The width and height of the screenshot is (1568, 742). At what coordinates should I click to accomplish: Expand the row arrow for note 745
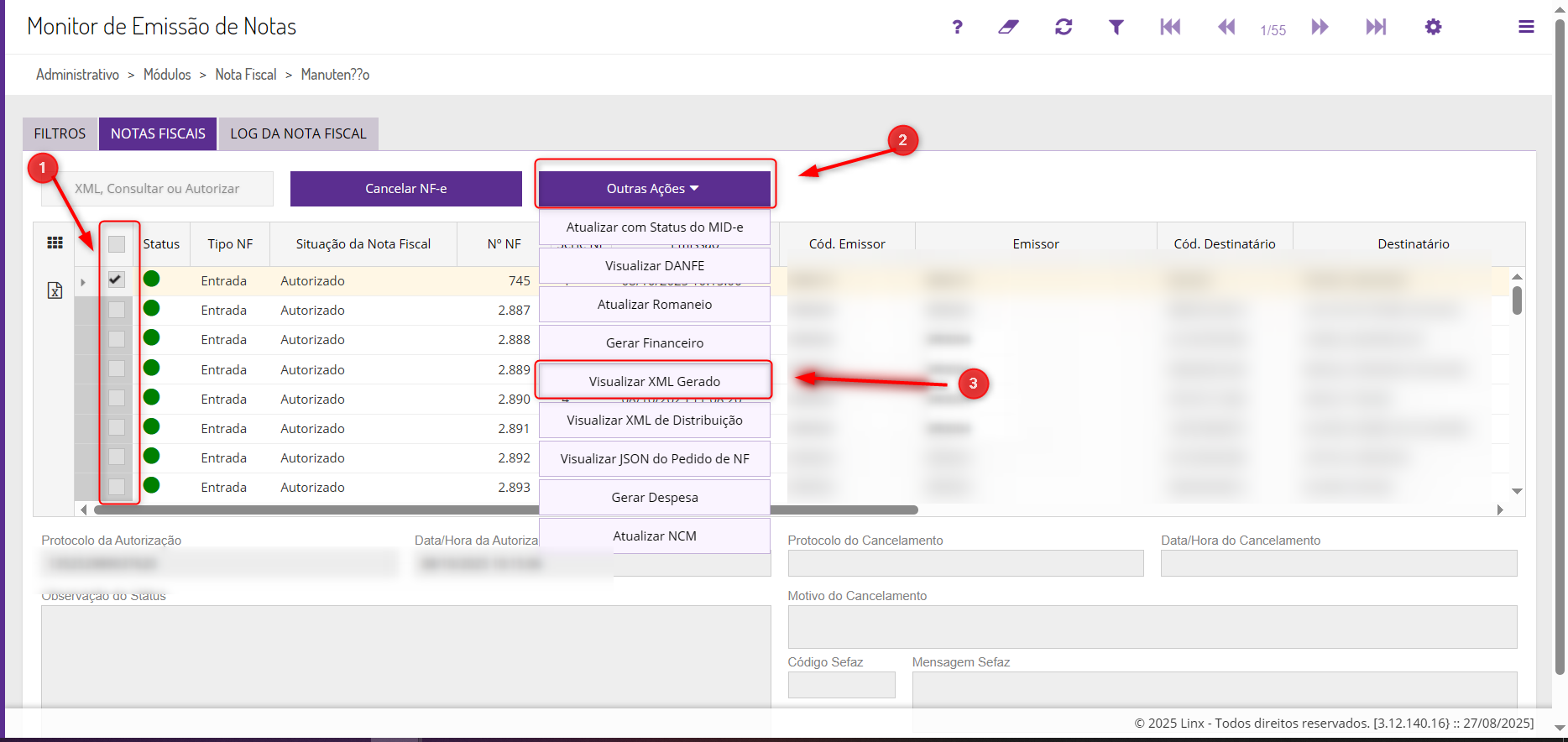(83, 282)
